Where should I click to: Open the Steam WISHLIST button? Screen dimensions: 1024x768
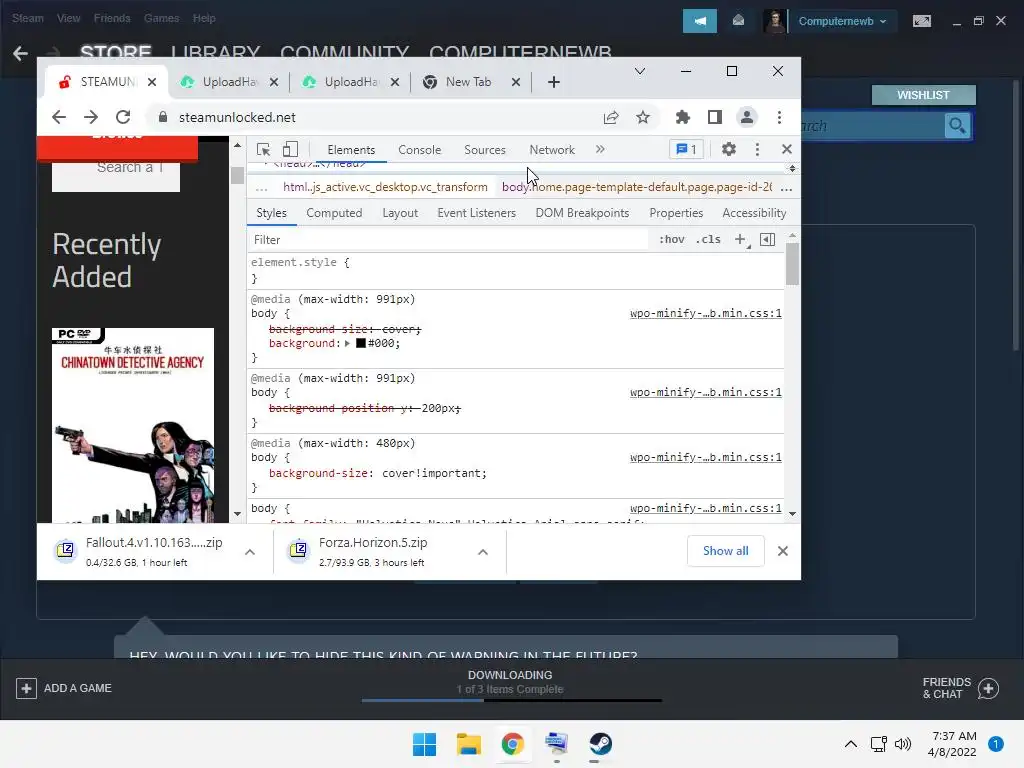[x=923, y=95]
